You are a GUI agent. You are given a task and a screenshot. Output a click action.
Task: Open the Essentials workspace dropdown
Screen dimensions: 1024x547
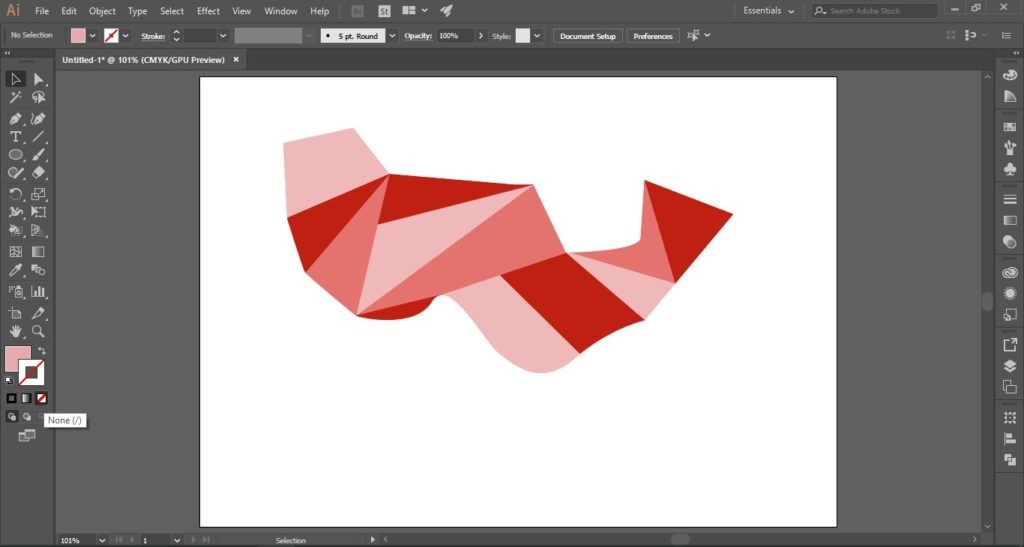coord(768,10)
